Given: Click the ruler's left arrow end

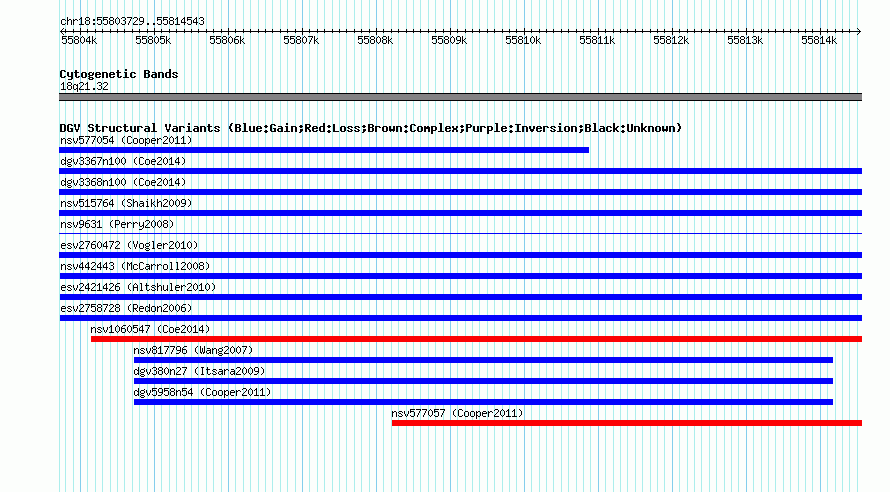Looking at the screenshot, I should coord(62,31).
